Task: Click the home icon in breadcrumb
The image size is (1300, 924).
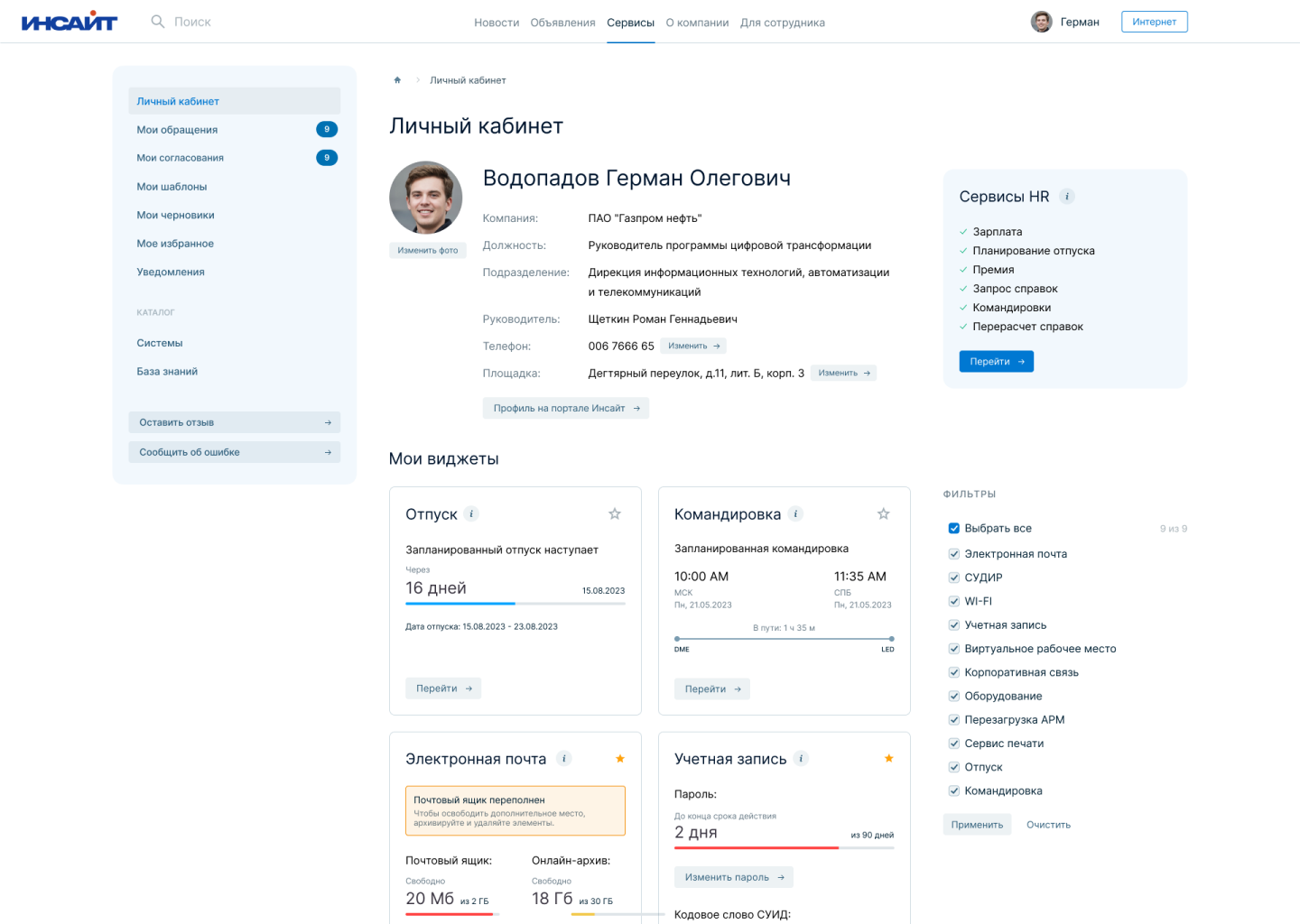Action: tap(397, 80)
